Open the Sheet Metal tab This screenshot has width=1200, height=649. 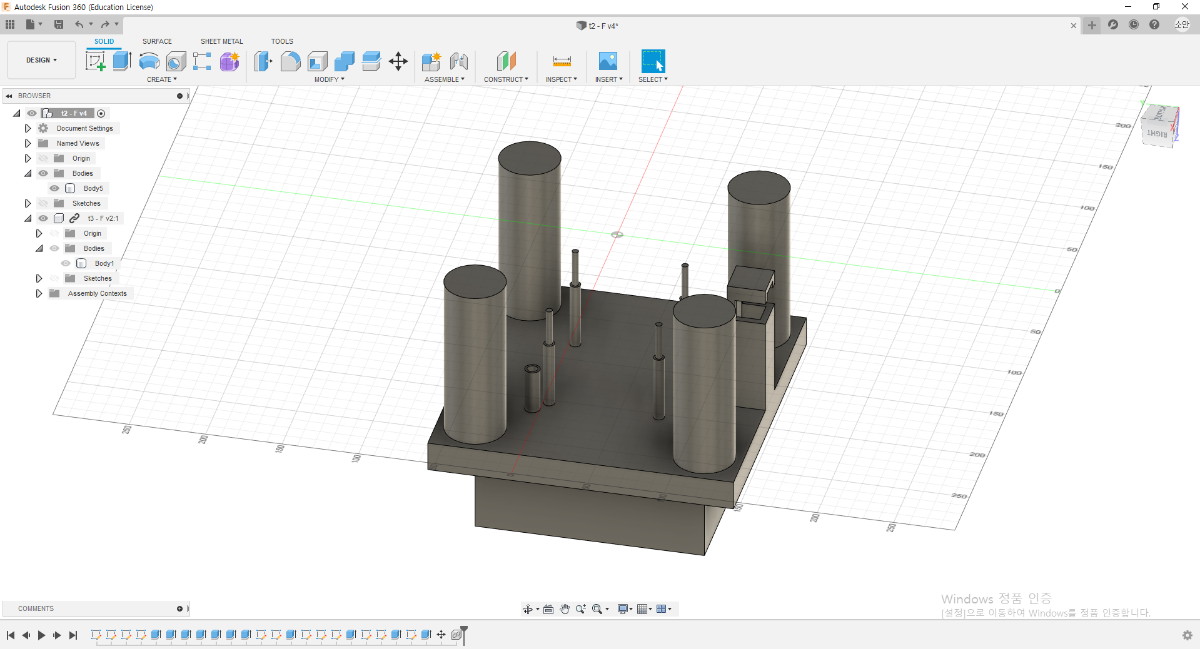(221, 41)
